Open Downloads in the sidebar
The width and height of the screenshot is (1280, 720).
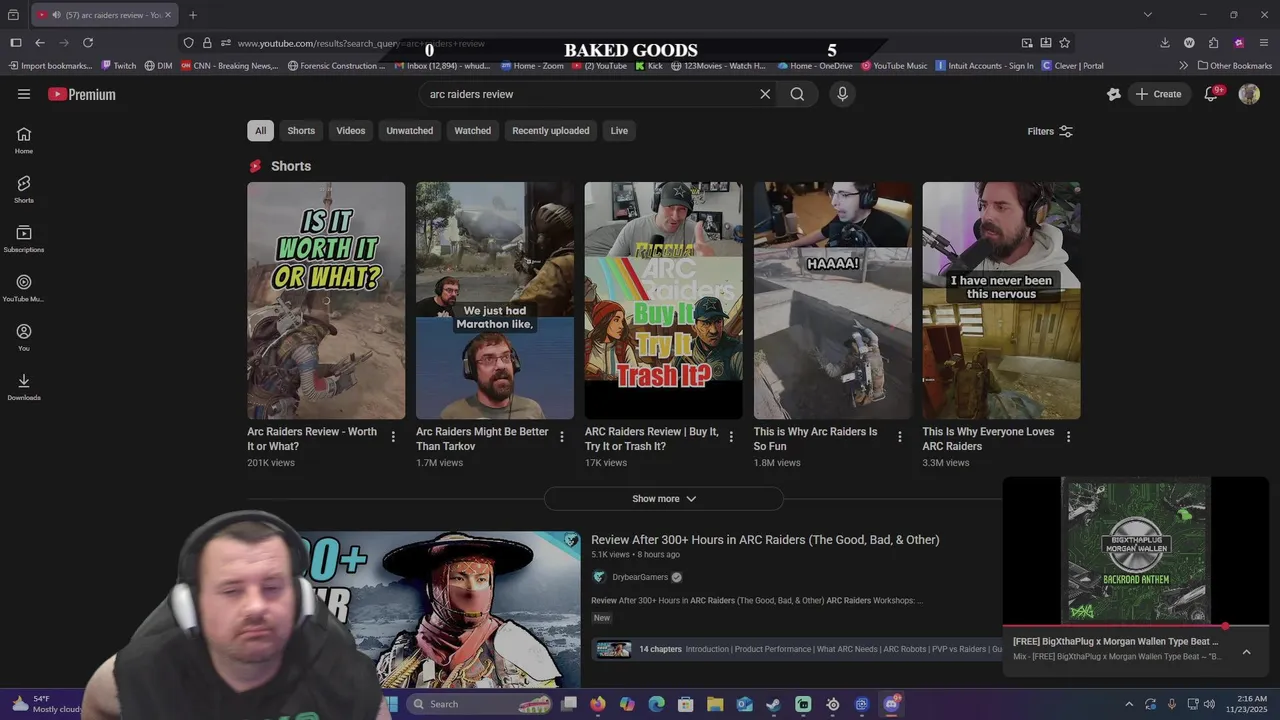pos(24,387)
